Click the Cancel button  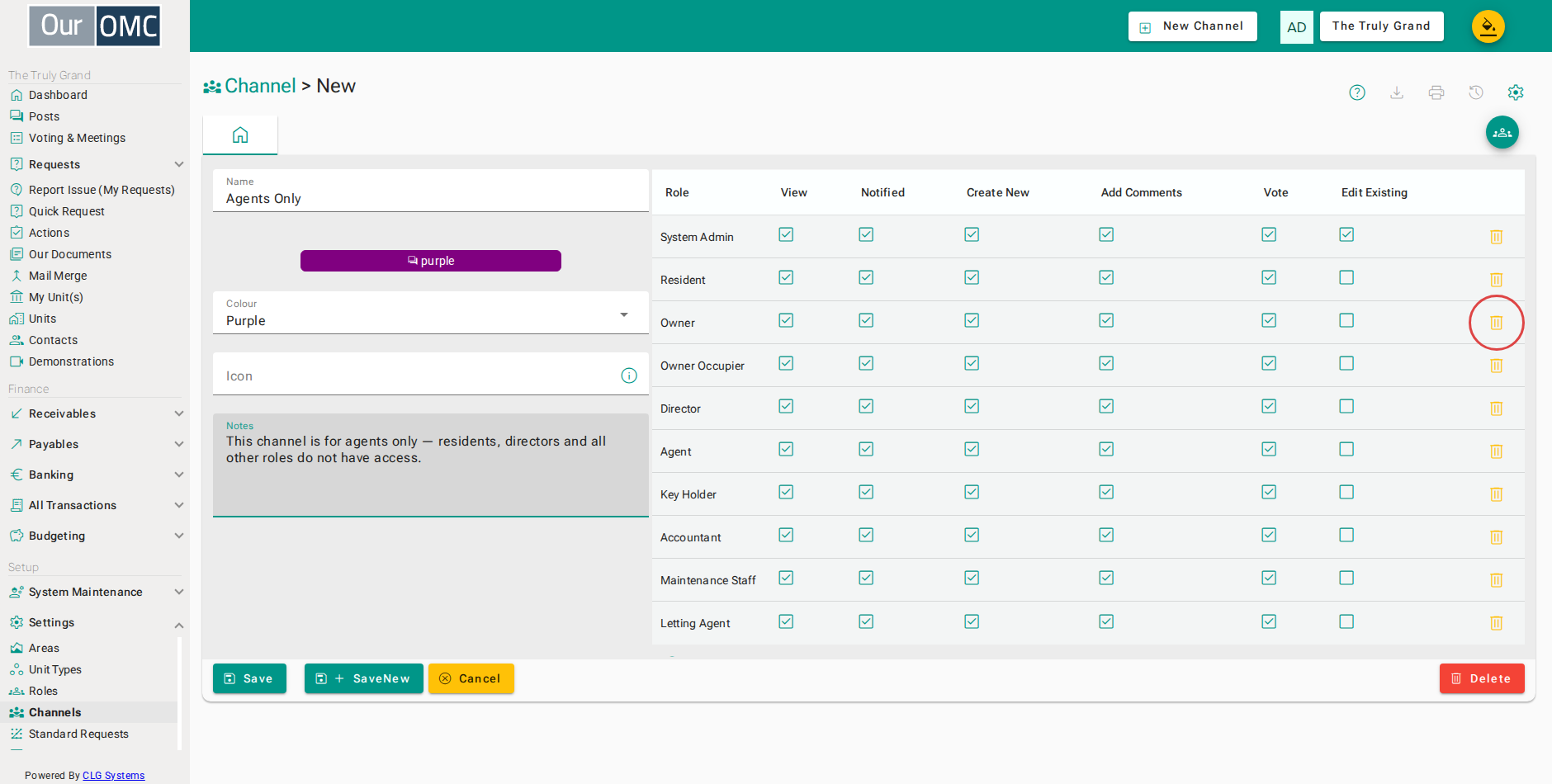471,678
